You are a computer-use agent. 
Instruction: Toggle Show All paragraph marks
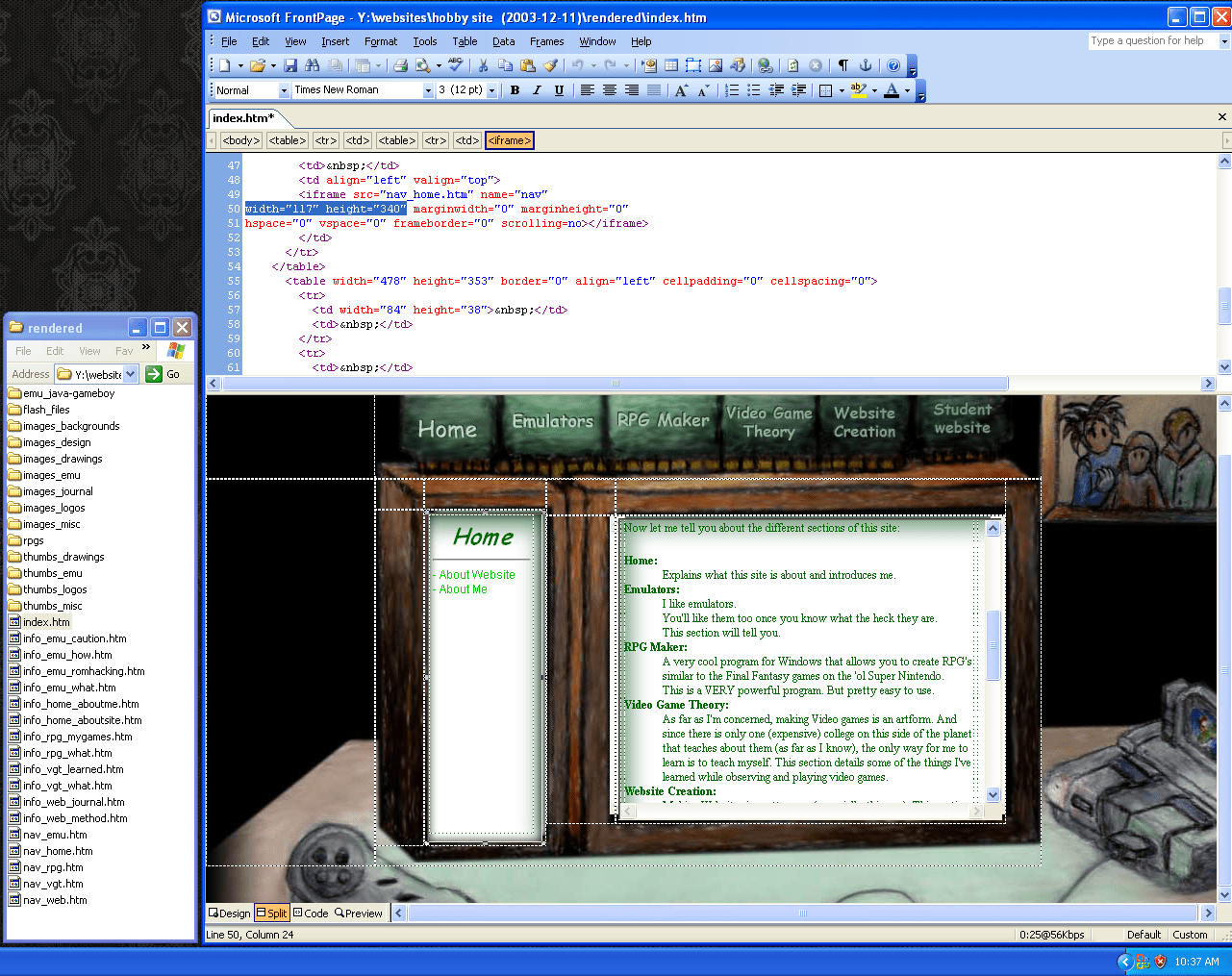(x=842, y=65)
